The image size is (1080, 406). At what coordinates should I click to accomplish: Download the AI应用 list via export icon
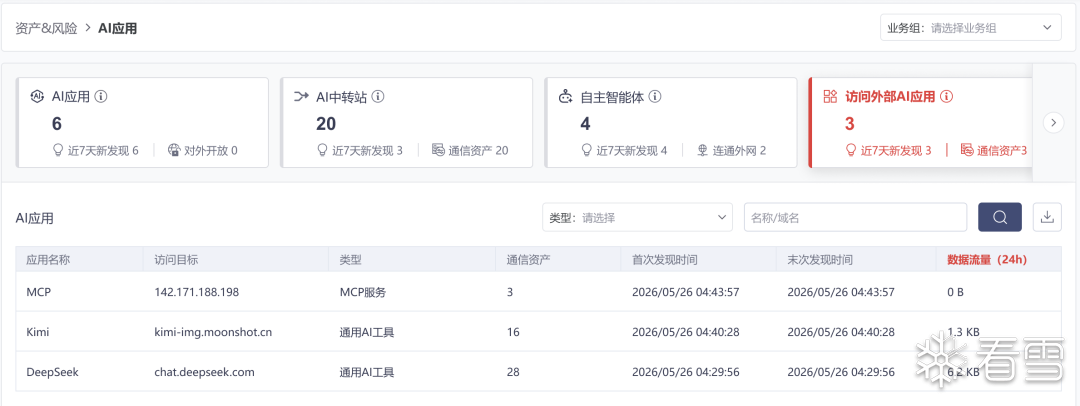coord(1047,217)
